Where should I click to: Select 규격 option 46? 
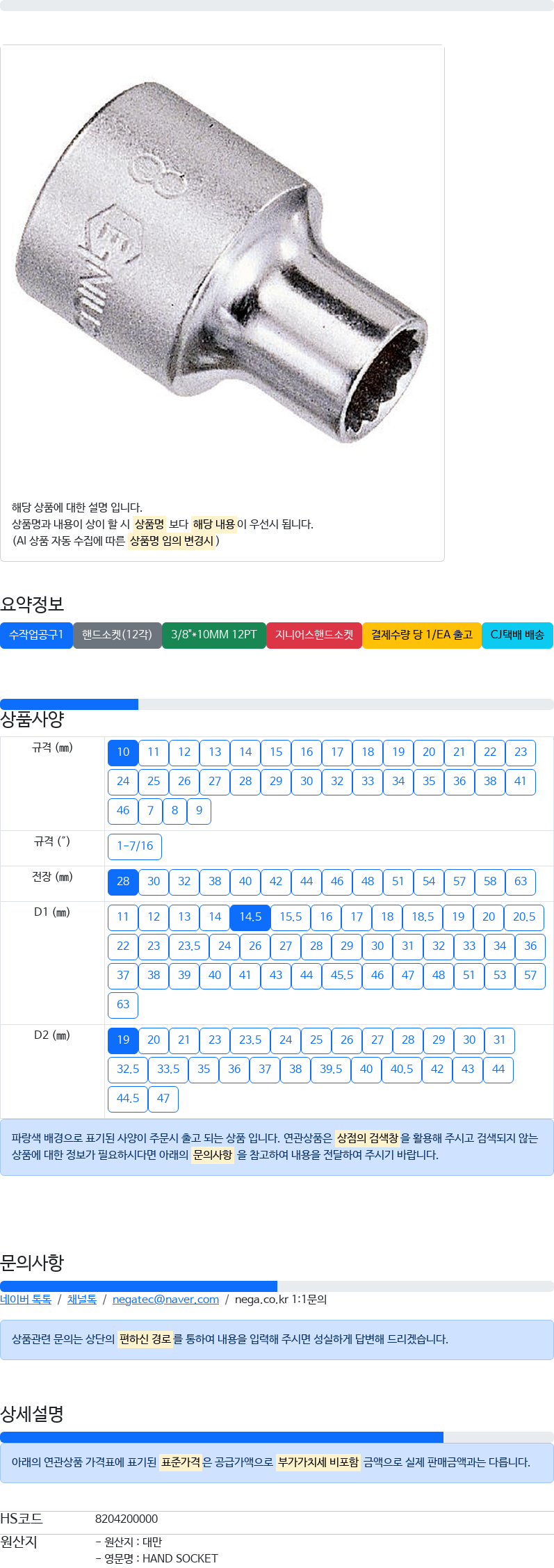(123, 811)
